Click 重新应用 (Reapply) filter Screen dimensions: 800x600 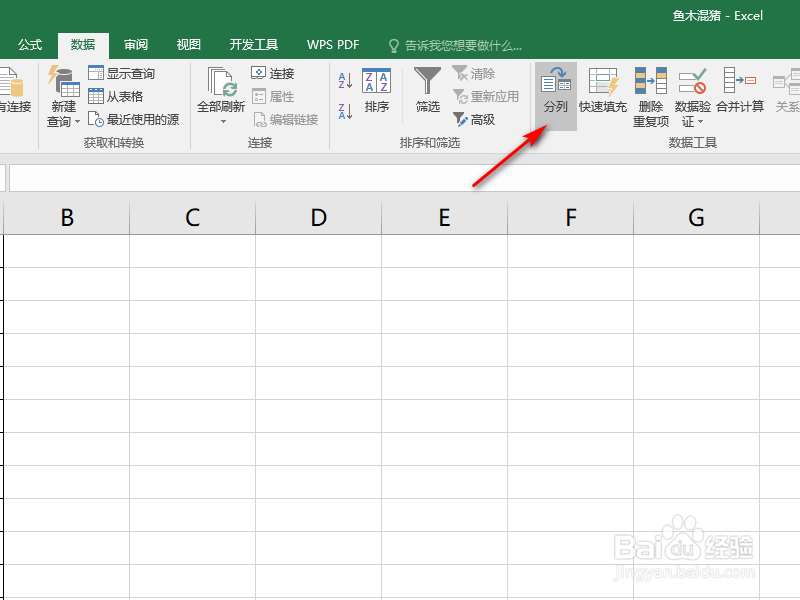(x=486, y=96)
